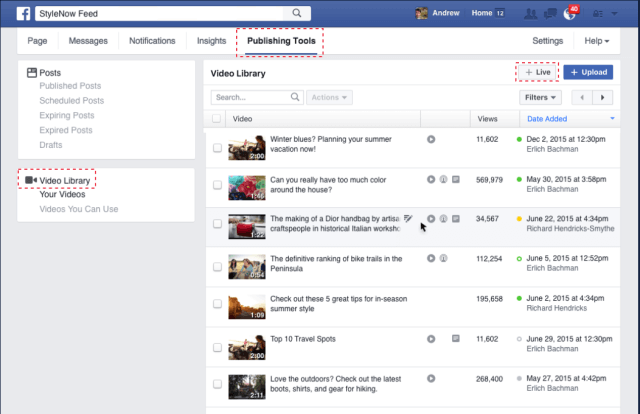The height and width of the screenshot is (414, 640).
Task: Click edit pencil icon on Dior handbag video
Action: 409,218
